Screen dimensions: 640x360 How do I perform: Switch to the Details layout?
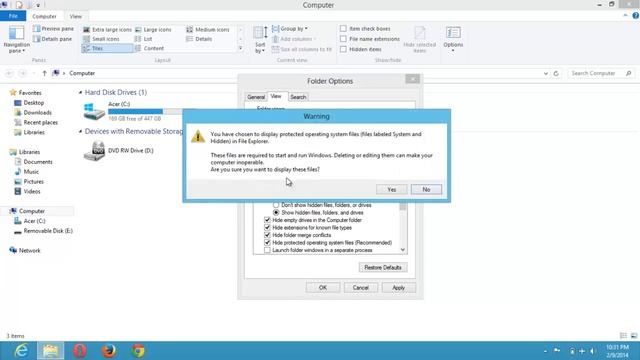tap(199, 39)
